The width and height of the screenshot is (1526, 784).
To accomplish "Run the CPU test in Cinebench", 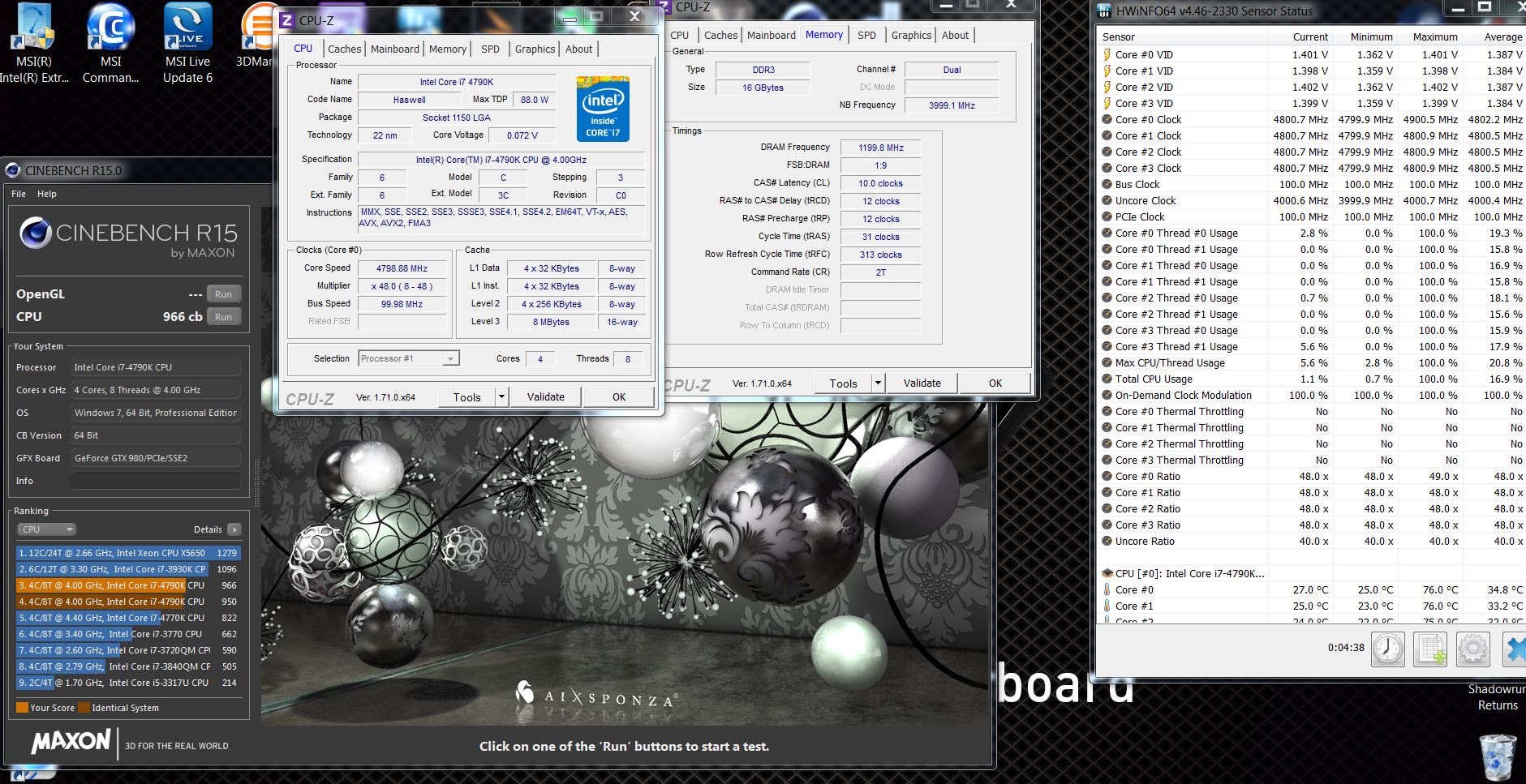I will [x=223, y=317].
